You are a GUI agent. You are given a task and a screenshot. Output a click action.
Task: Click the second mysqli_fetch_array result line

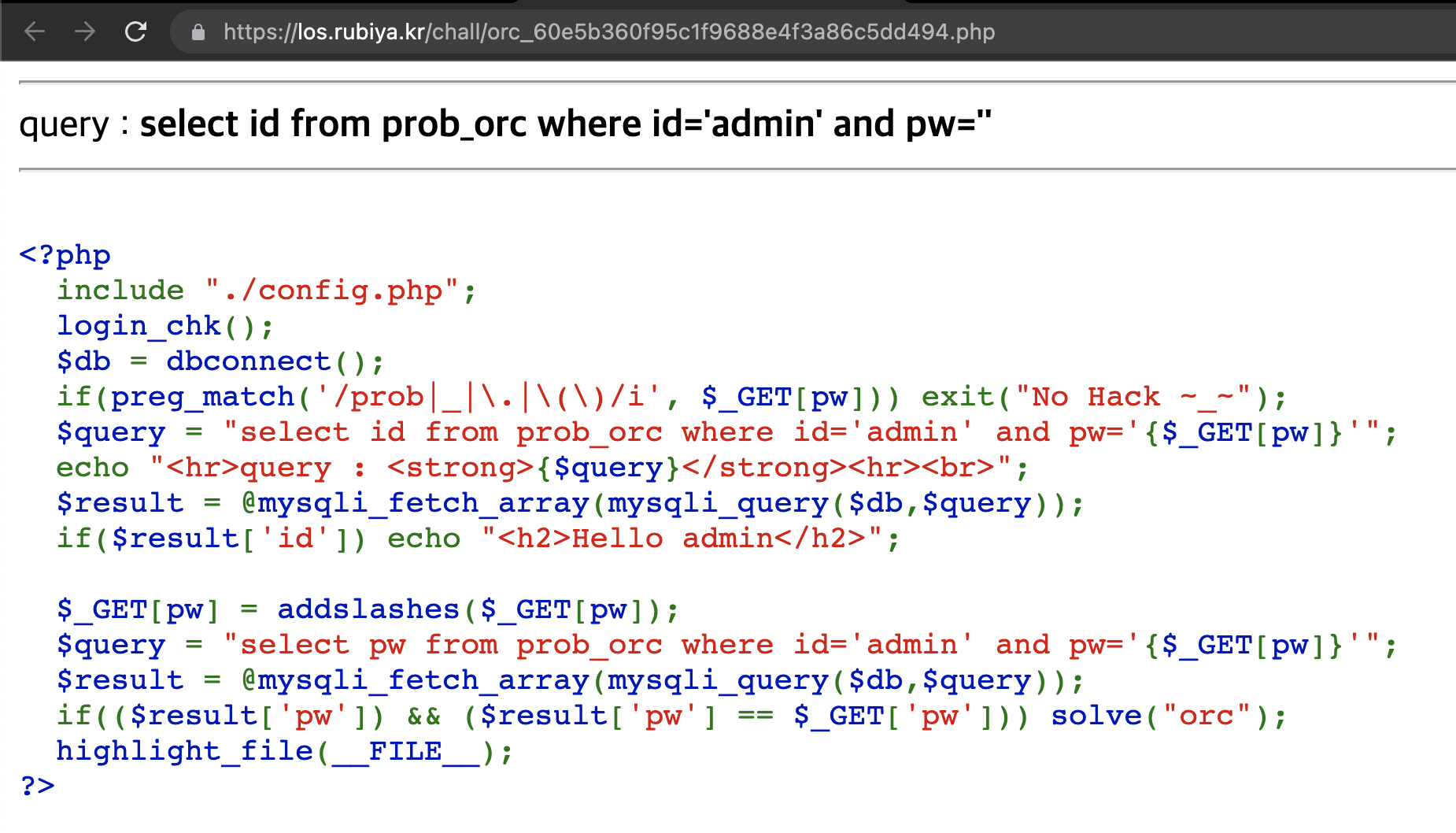571,680
